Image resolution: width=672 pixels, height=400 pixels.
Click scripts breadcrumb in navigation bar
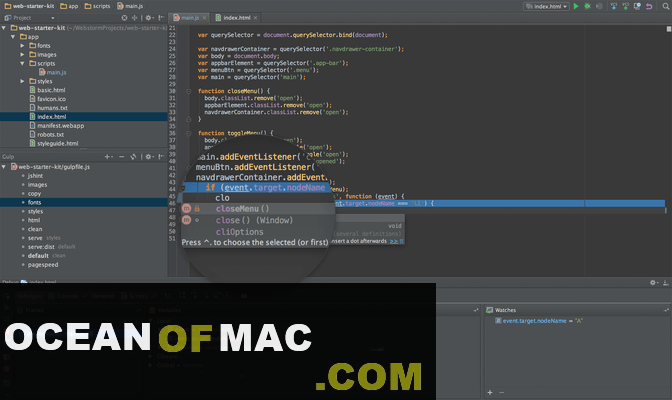[x=97, y=6]
